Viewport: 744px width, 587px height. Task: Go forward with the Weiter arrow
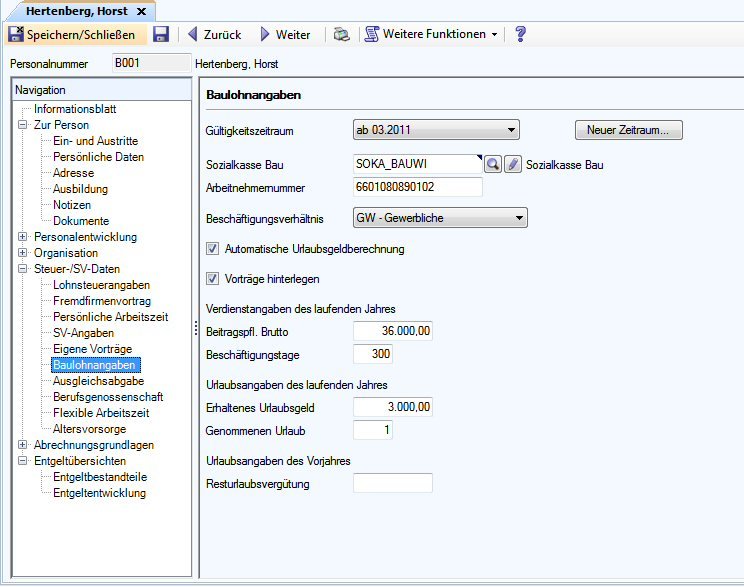(285, 34)
